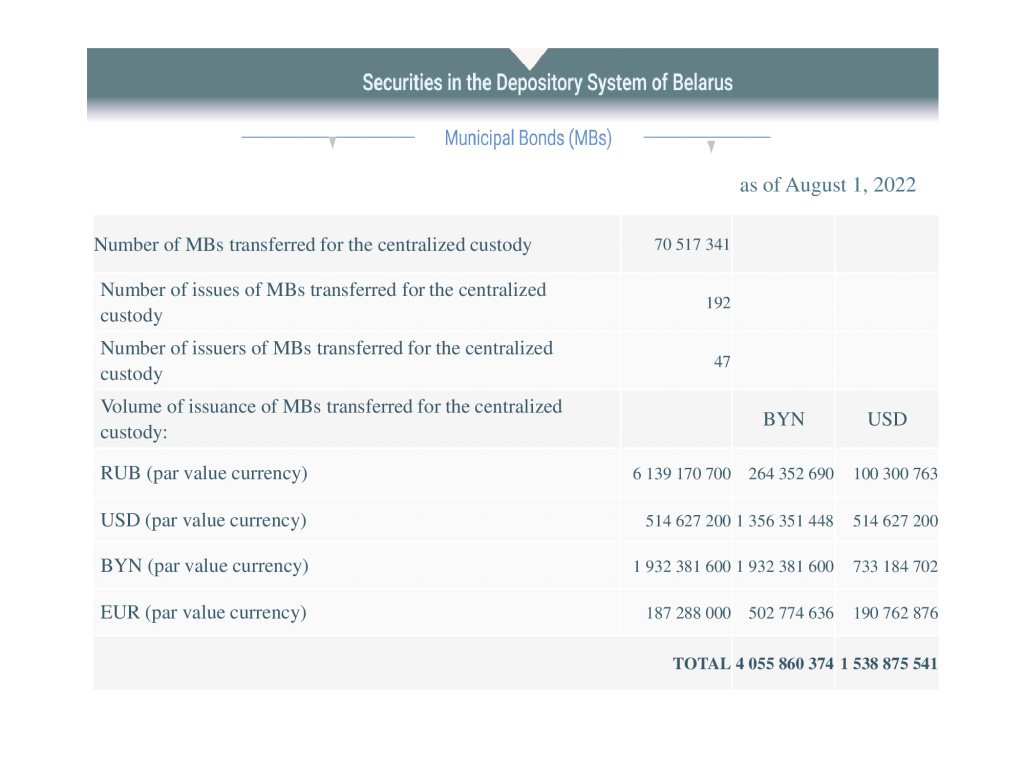Viewport: 1024px width, 768px height.
Task: Select the 'USD (par value currency)' row label
Action: coord(203,520)
